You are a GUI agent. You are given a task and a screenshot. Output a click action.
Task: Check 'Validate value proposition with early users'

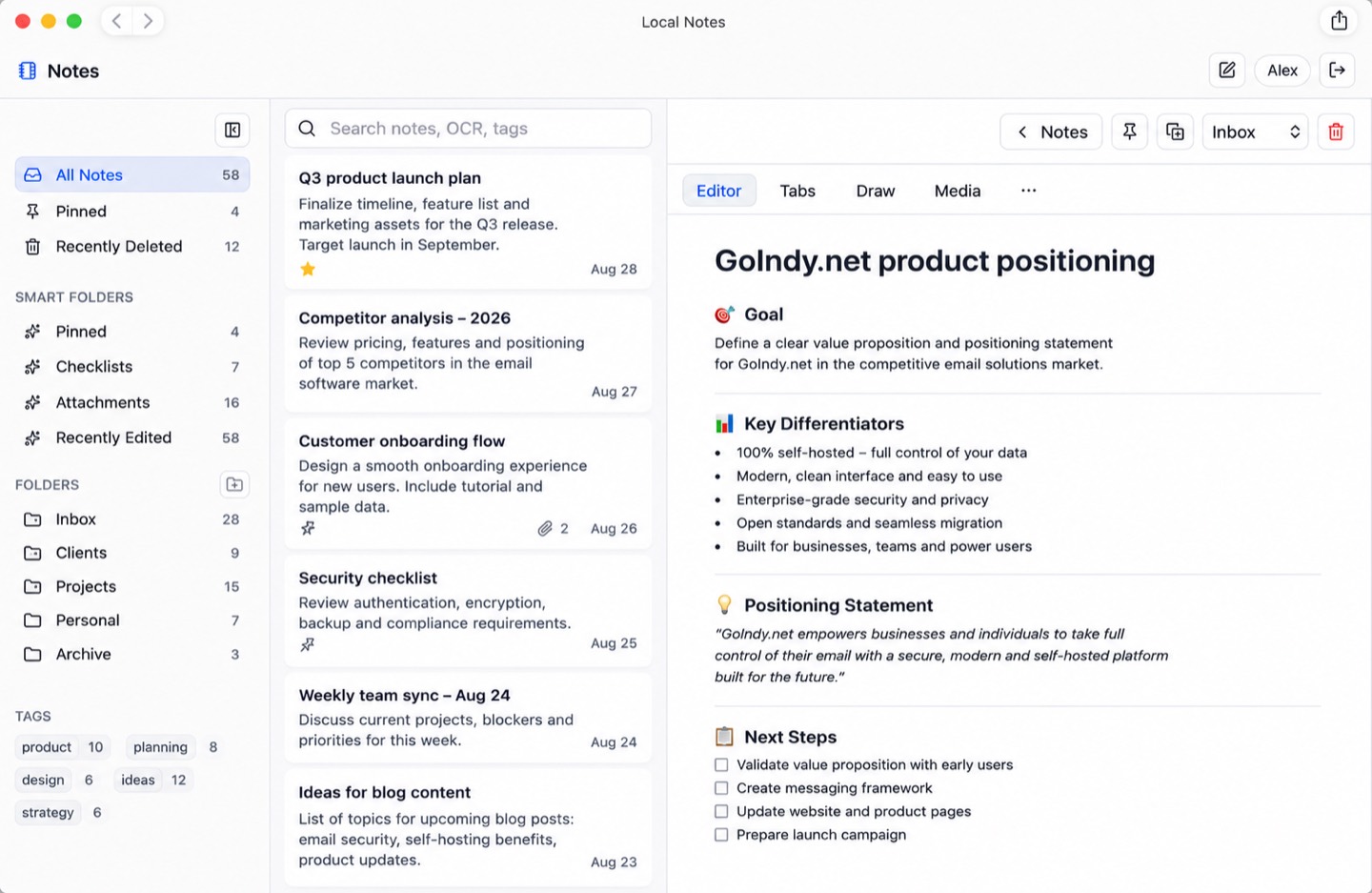coord(721,764)
